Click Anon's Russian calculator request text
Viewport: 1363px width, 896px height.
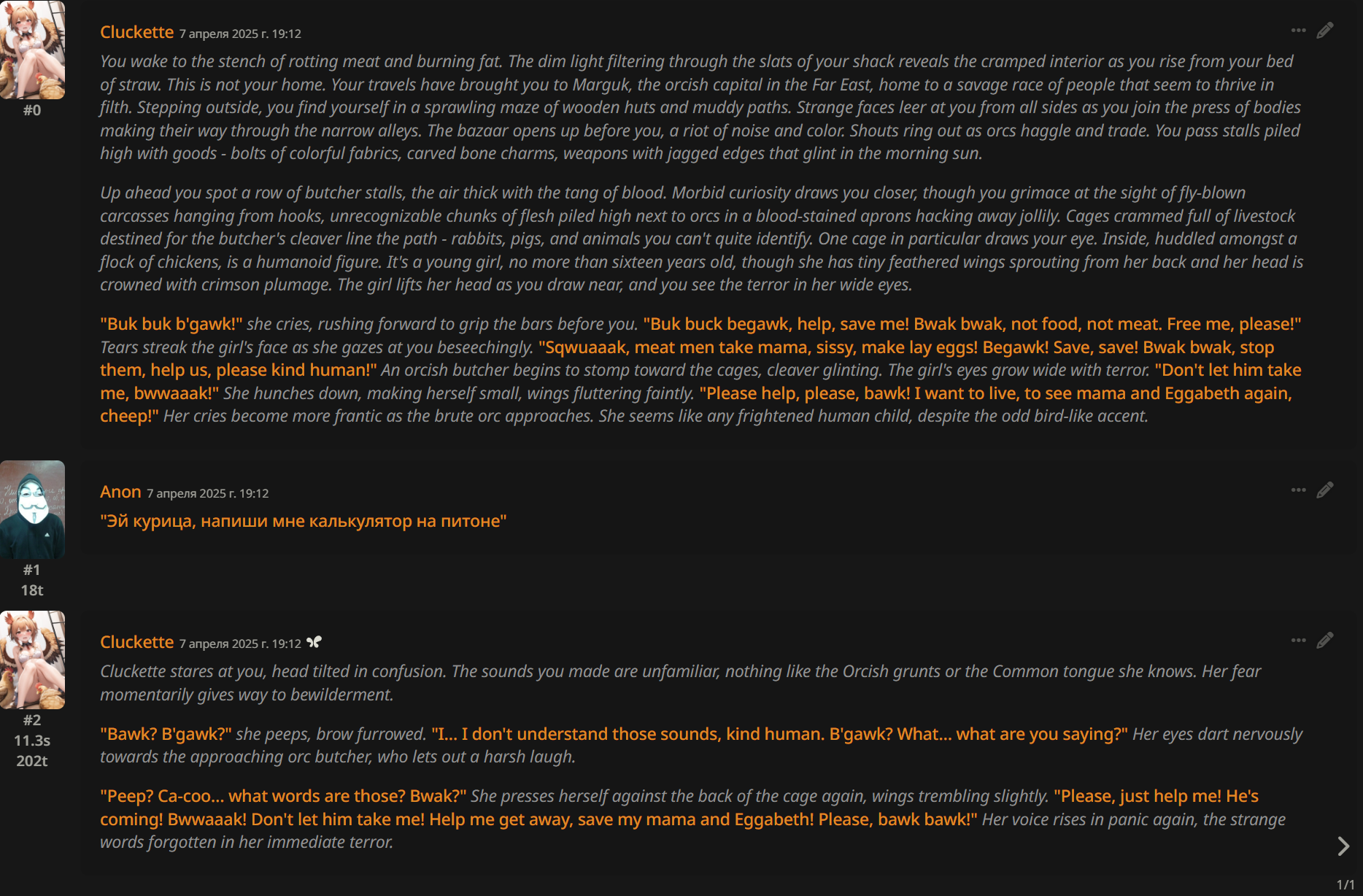[303, 521]
